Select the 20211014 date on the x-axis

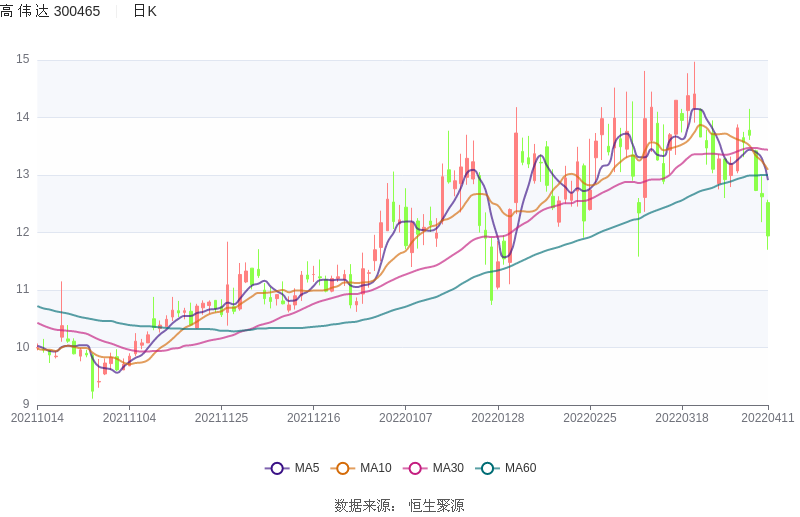click(37, 418)
